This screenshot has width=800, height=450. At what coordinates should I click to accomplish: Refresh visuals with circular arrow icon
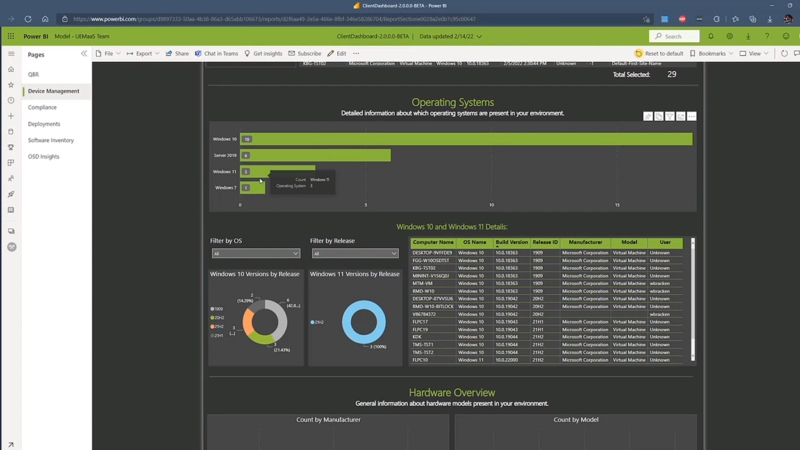[784, 54]
